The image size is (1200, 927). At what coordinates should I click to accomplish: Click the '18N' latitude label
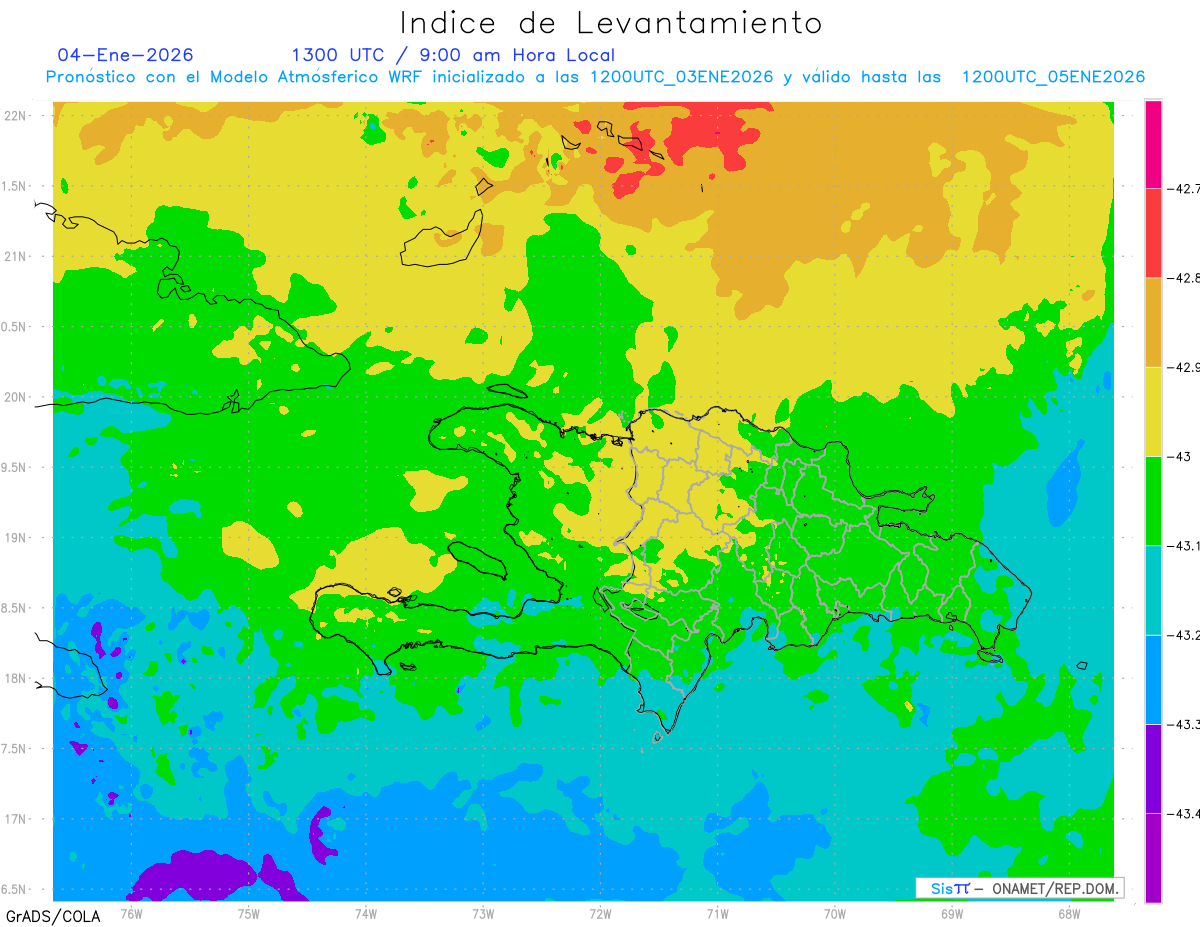tap(17, 679)
